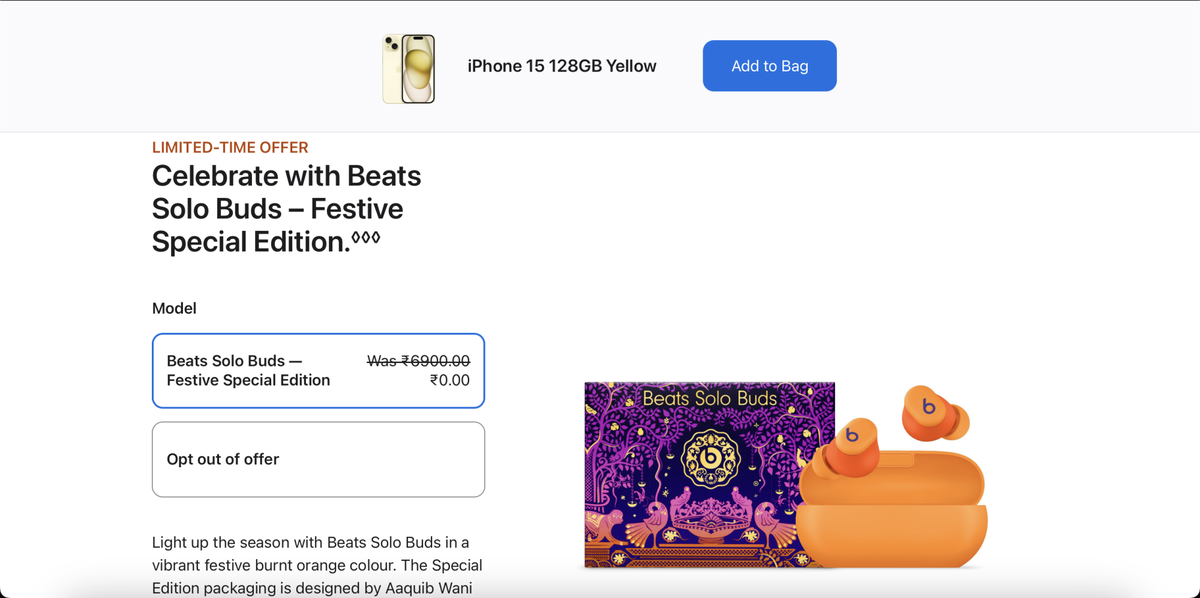Click the Model section label
This screenshot has width=1200, height=598.
174,308
